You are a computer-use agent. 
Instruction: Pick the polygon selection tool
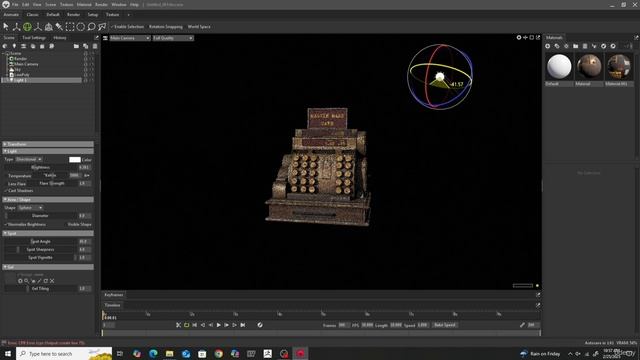102,27
